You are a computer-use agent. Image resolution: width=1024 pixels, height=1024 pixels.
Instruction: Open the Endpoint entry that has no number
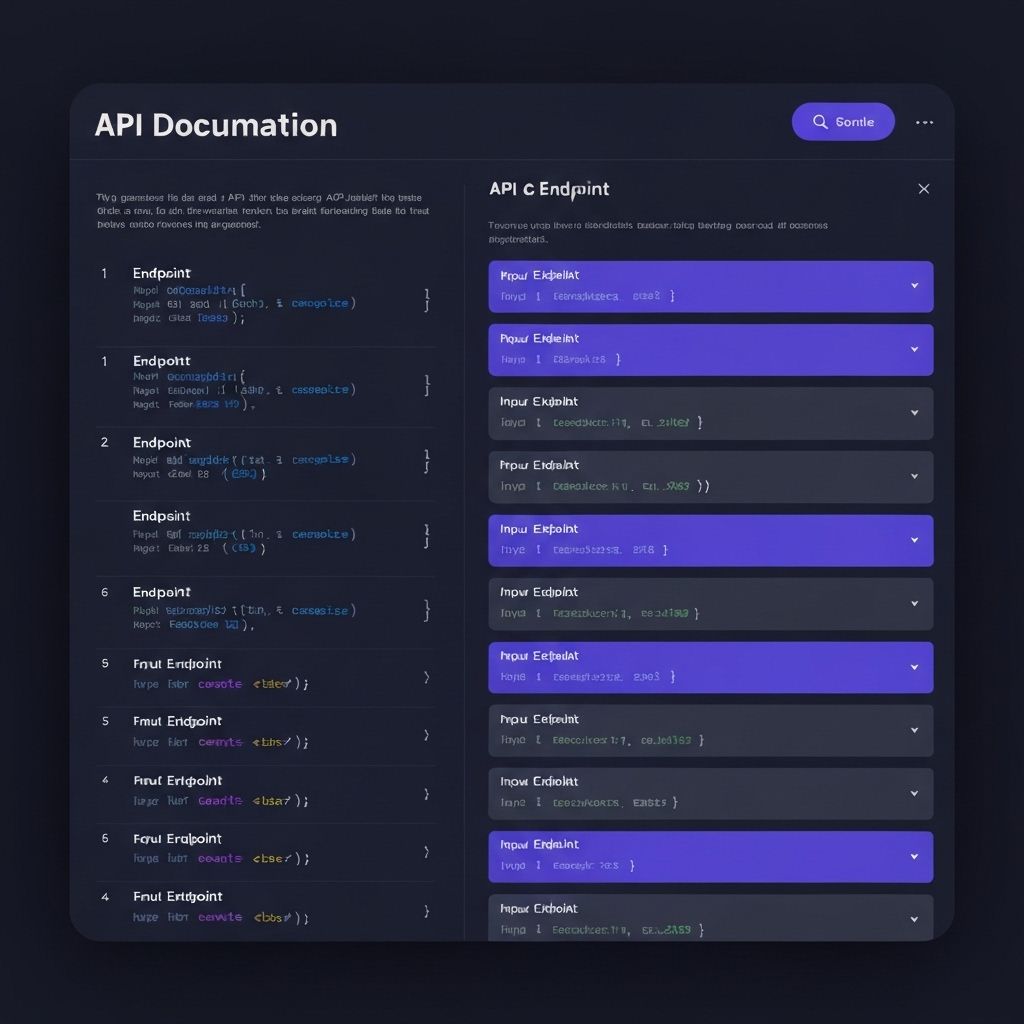coord(161,516)
